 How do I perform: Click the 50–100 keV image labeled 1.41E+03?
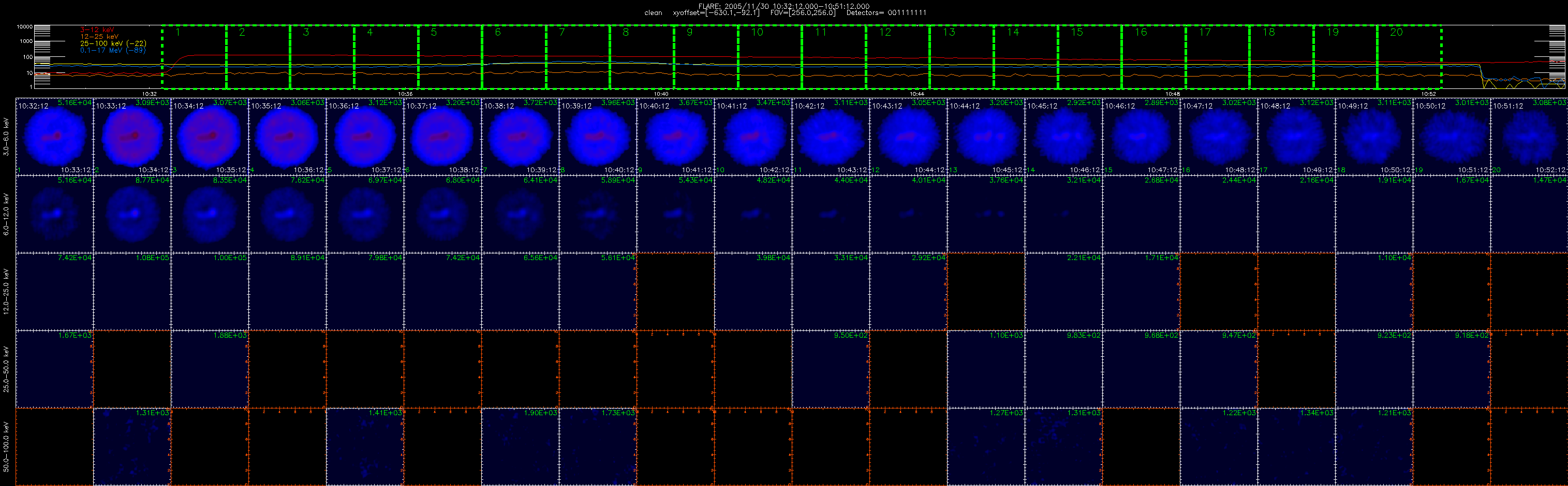coord(365,447)
